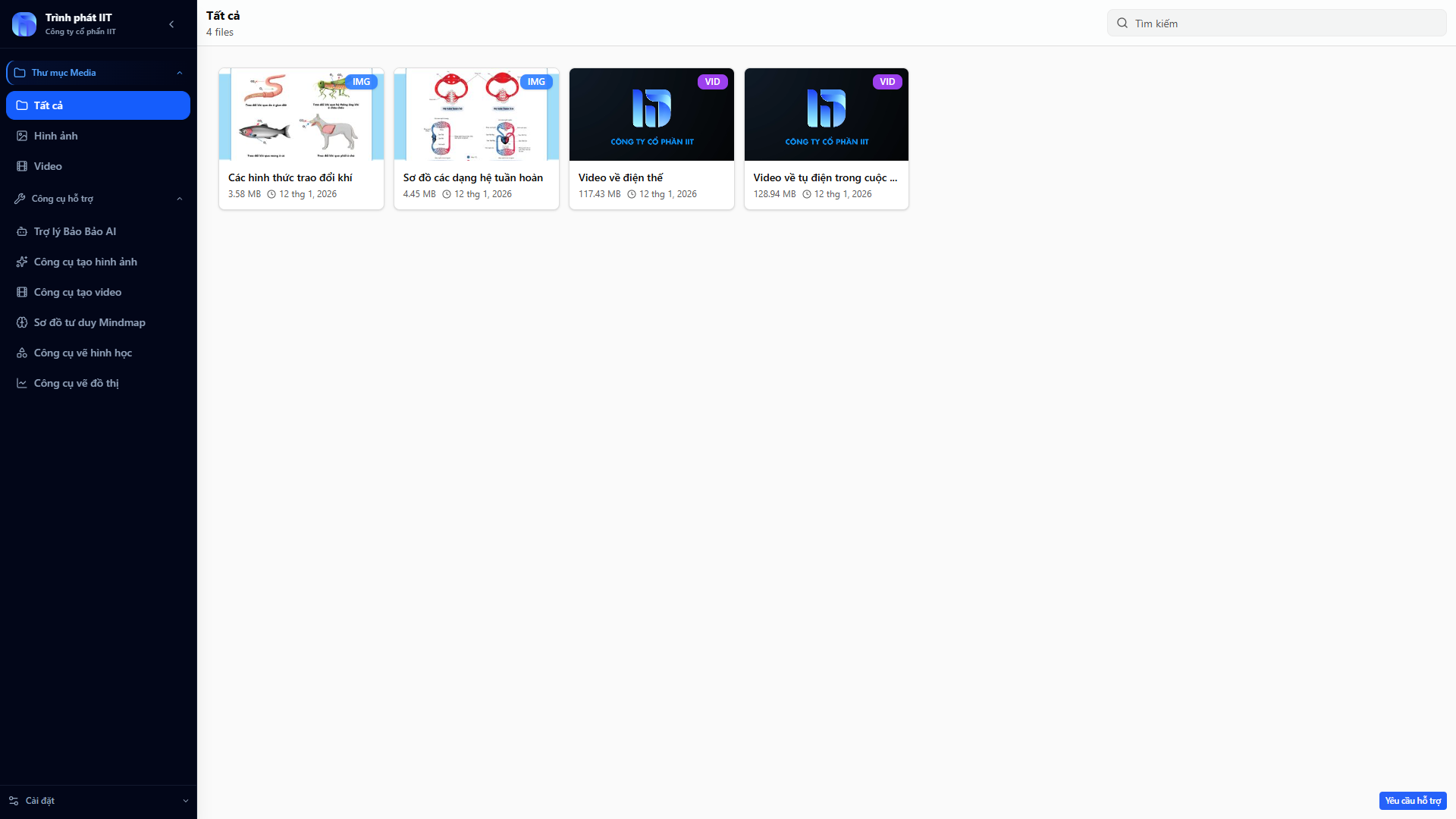
Task: Click the Trình phát IIT logo icon
Action: [24, 24]
